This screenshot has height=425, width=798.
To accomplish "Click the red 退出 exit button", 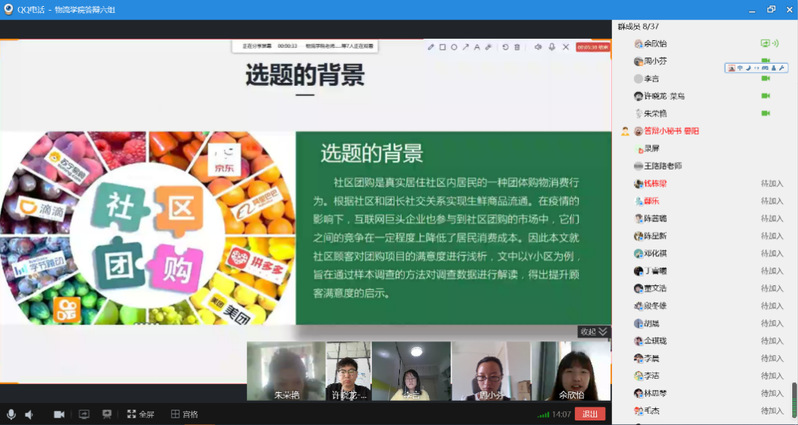I will pos(590,414).
